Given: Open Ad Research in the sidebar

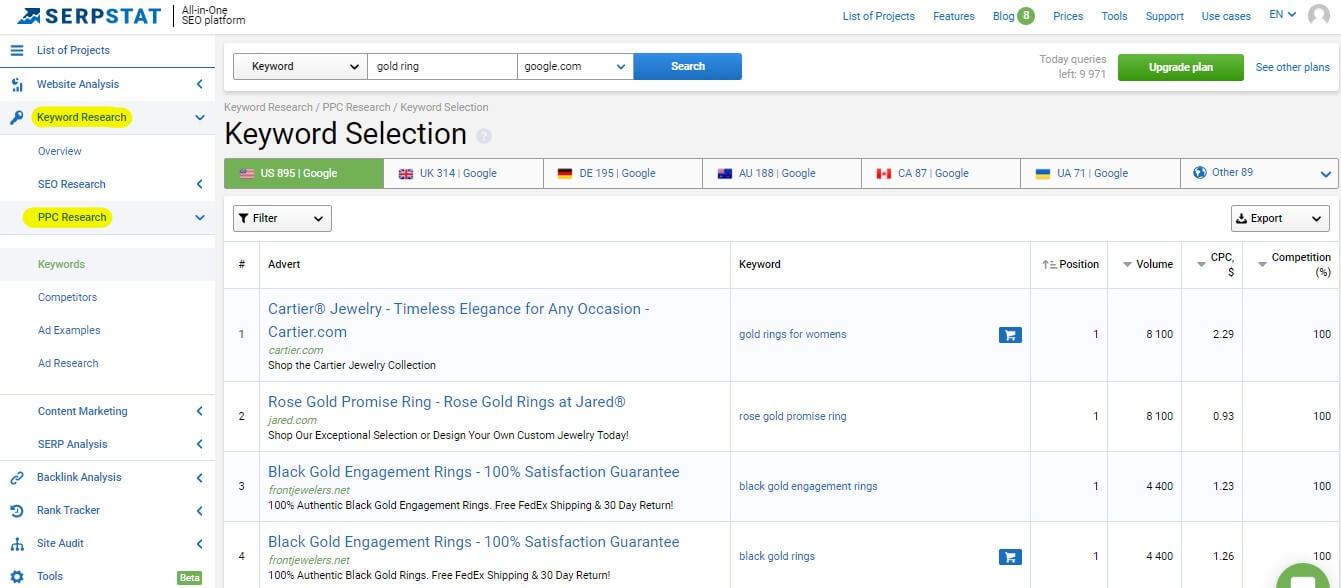Looking at the screenshot, I should (x=68, y=363).
